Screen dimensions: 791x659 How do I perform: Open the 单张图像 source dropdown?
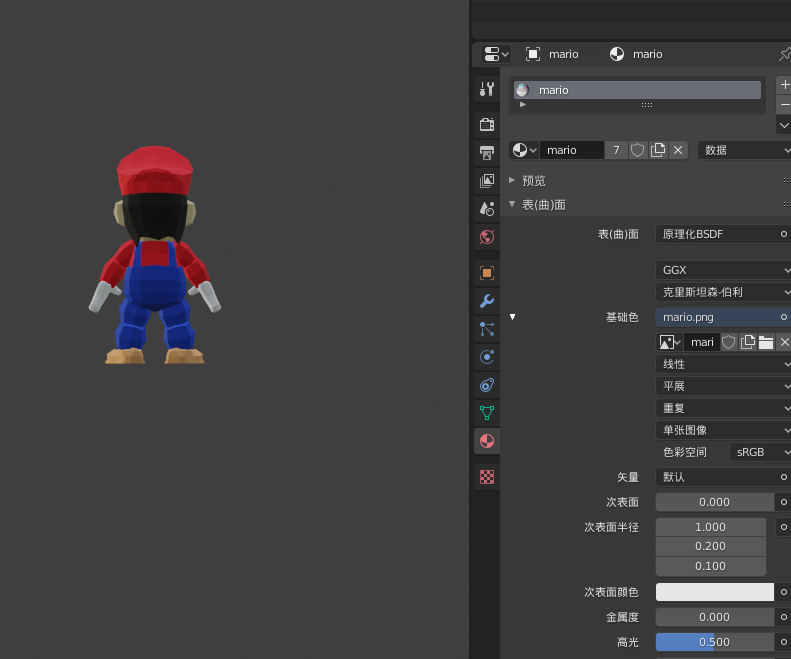723,430
